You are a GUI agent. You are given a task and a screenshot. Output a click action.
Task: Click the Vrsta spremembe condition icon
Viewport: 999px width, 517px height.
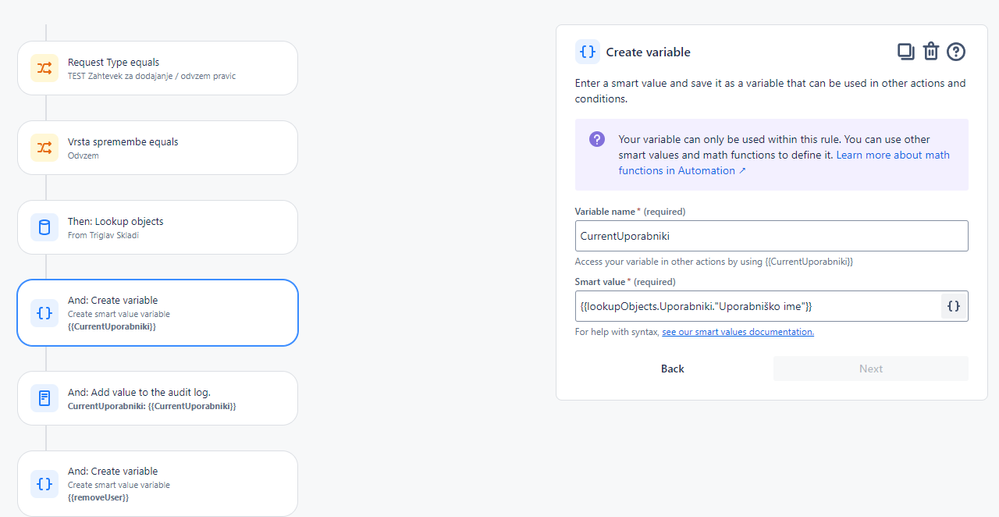click(x=44, y=148)
